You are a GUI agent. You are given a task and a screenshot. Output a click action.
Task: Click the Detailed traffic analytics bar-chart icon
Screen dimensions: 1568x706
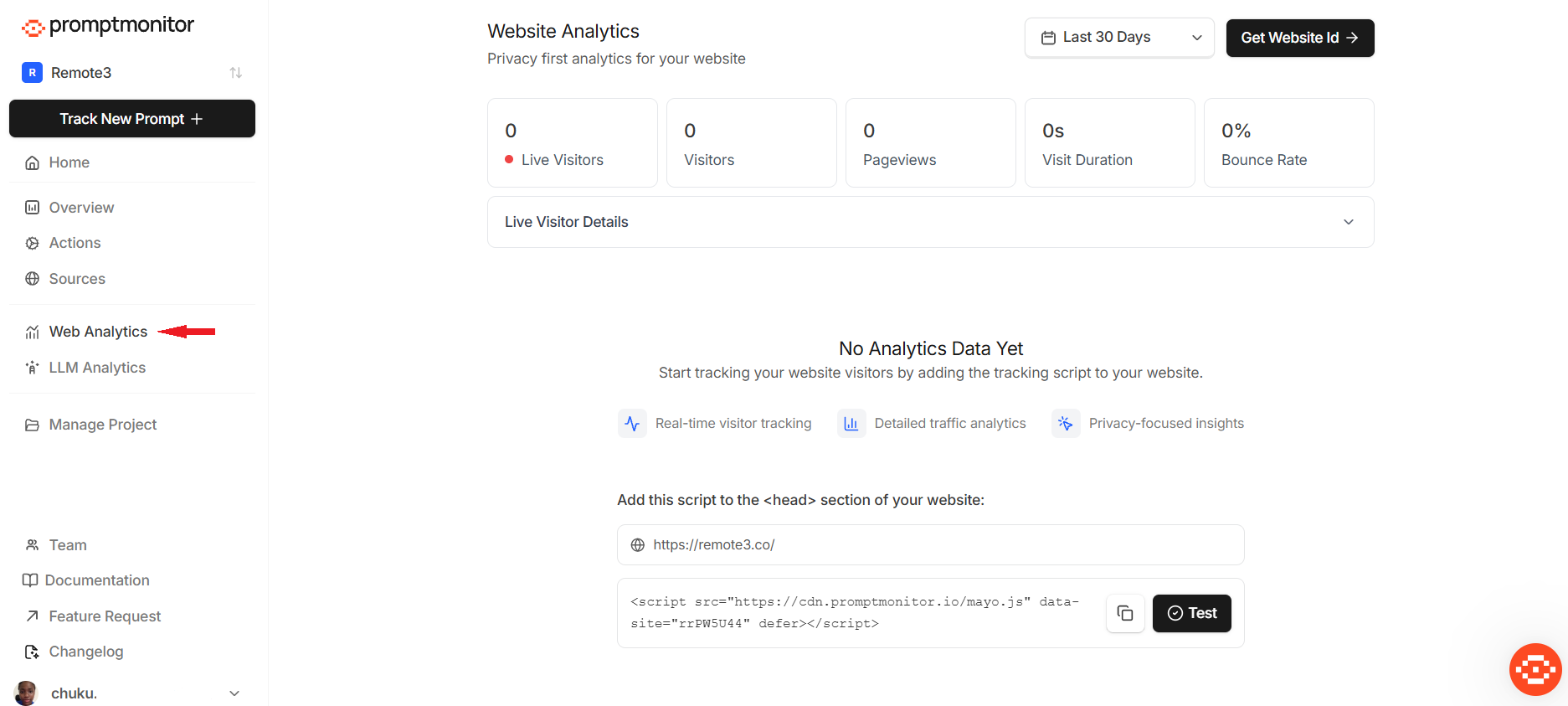[x=851, y=424]
